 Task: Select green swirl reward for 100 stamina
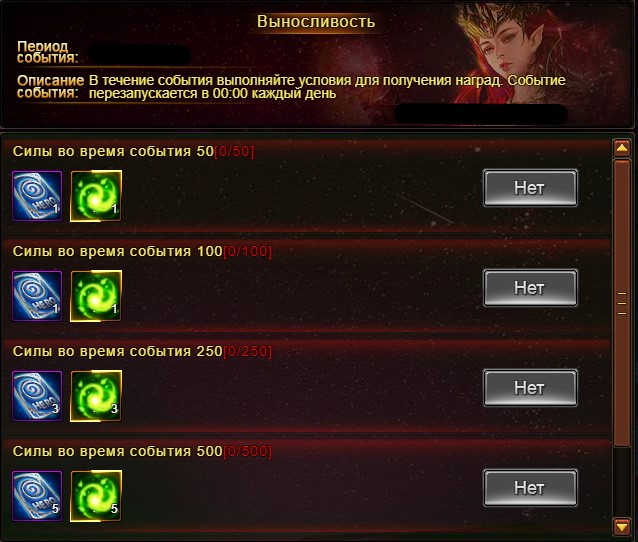click(96, 296)
